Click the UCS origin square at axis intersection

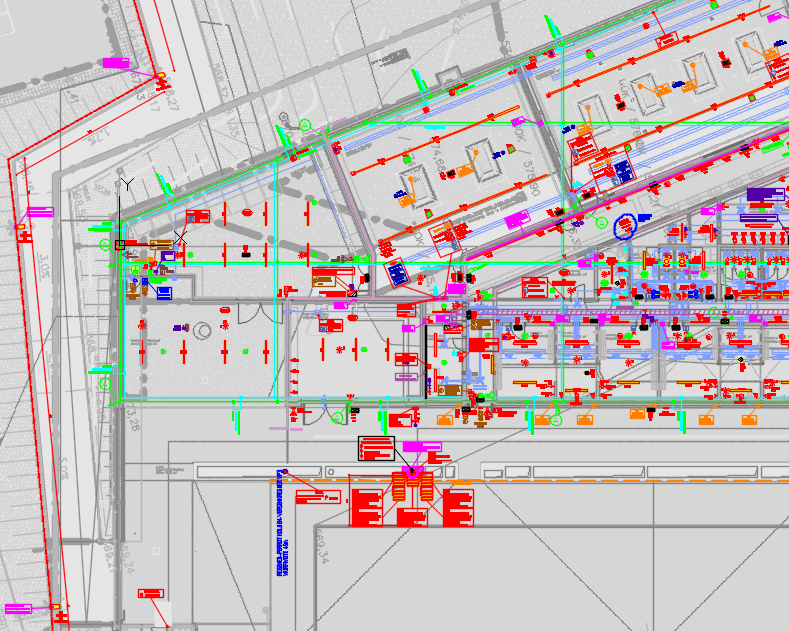click(x=120, y=245)
